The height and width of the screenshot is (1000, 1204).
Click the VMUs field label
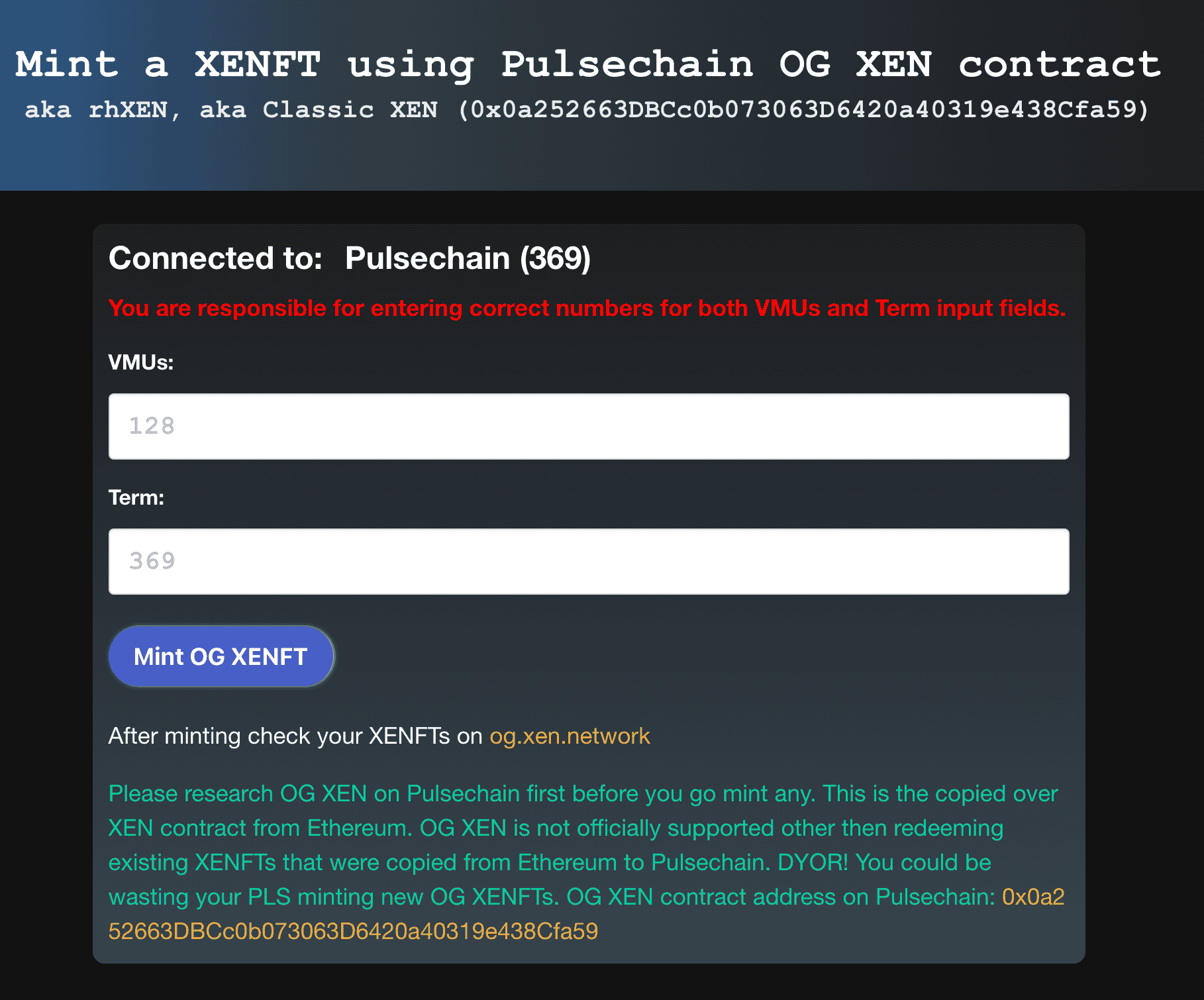(141, 362)
